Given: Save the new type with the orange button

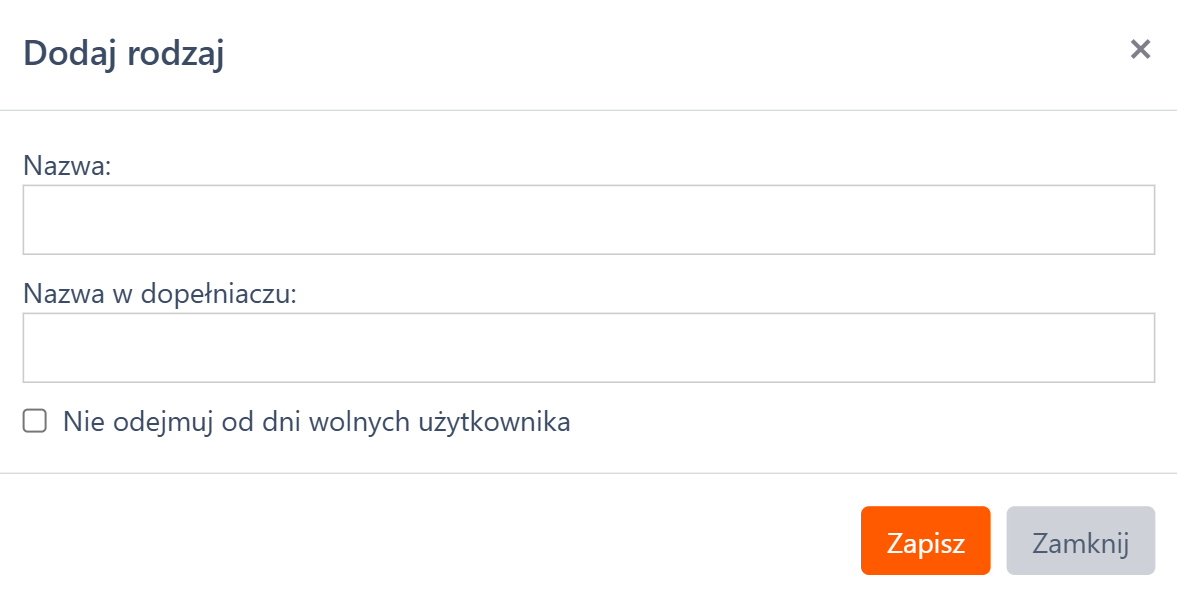Looking at the screenshot, I should 925,541.
